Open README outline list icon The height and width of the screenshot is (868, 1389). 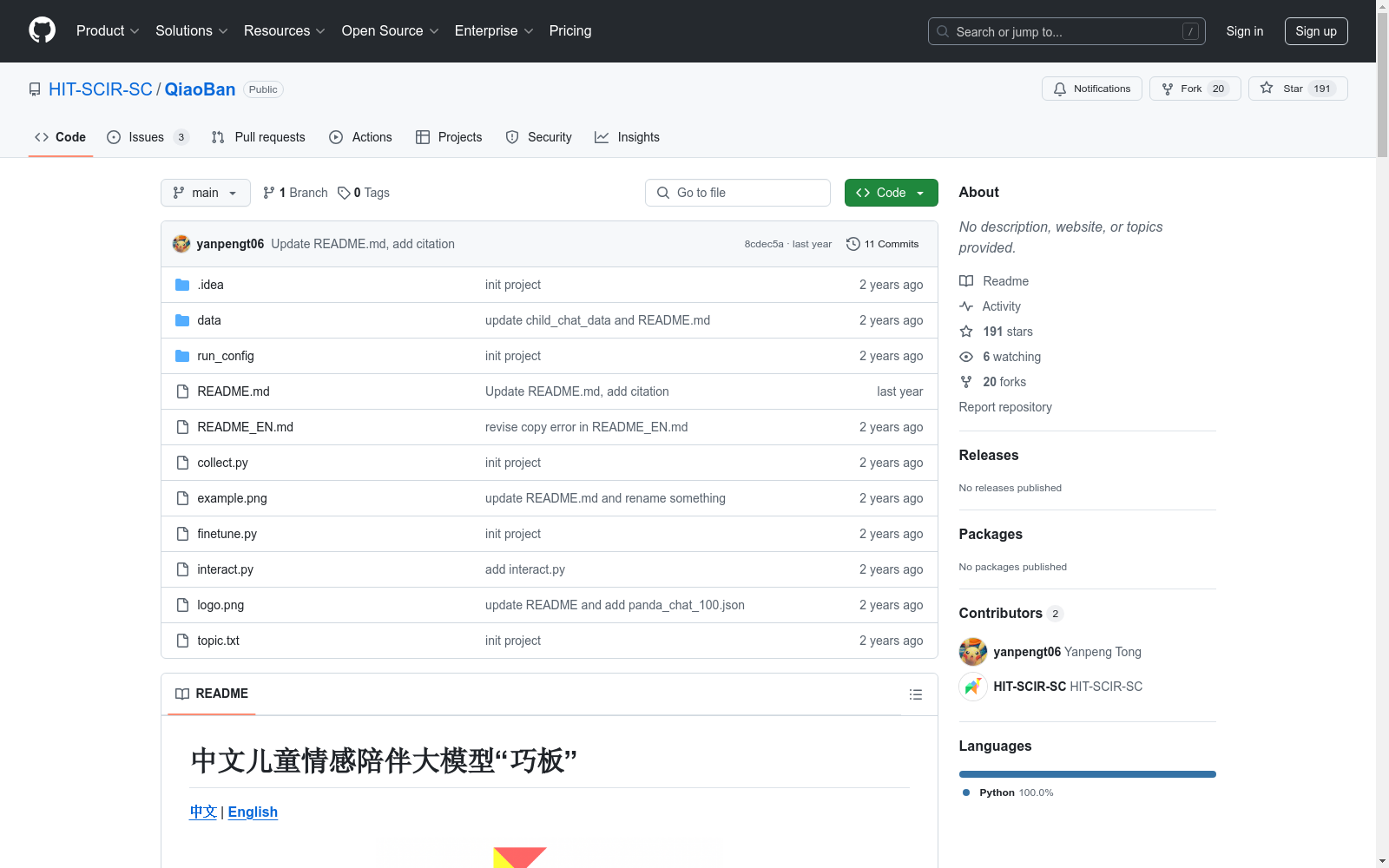pos(915,694)
